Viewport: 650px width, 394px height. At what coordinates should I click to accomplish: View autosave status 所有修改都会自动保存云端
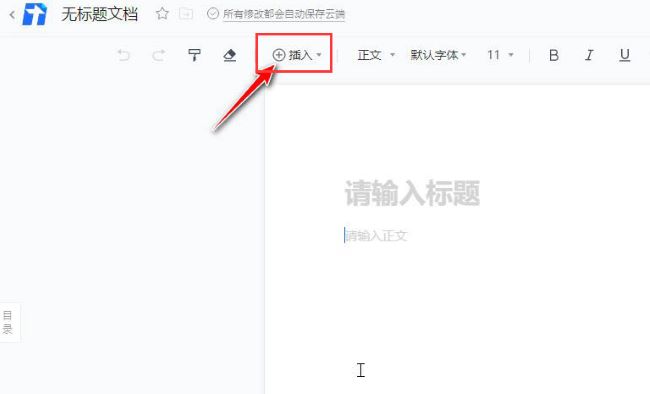(x=284, y=14)
